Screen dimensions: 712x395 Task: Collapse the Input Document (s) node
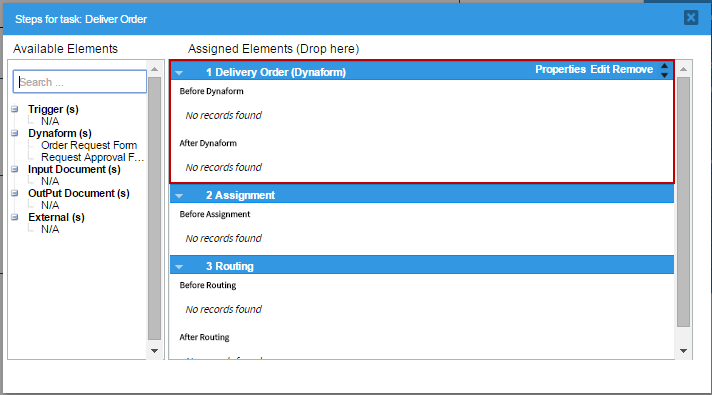pyautogui.click(x=15, y=169)
